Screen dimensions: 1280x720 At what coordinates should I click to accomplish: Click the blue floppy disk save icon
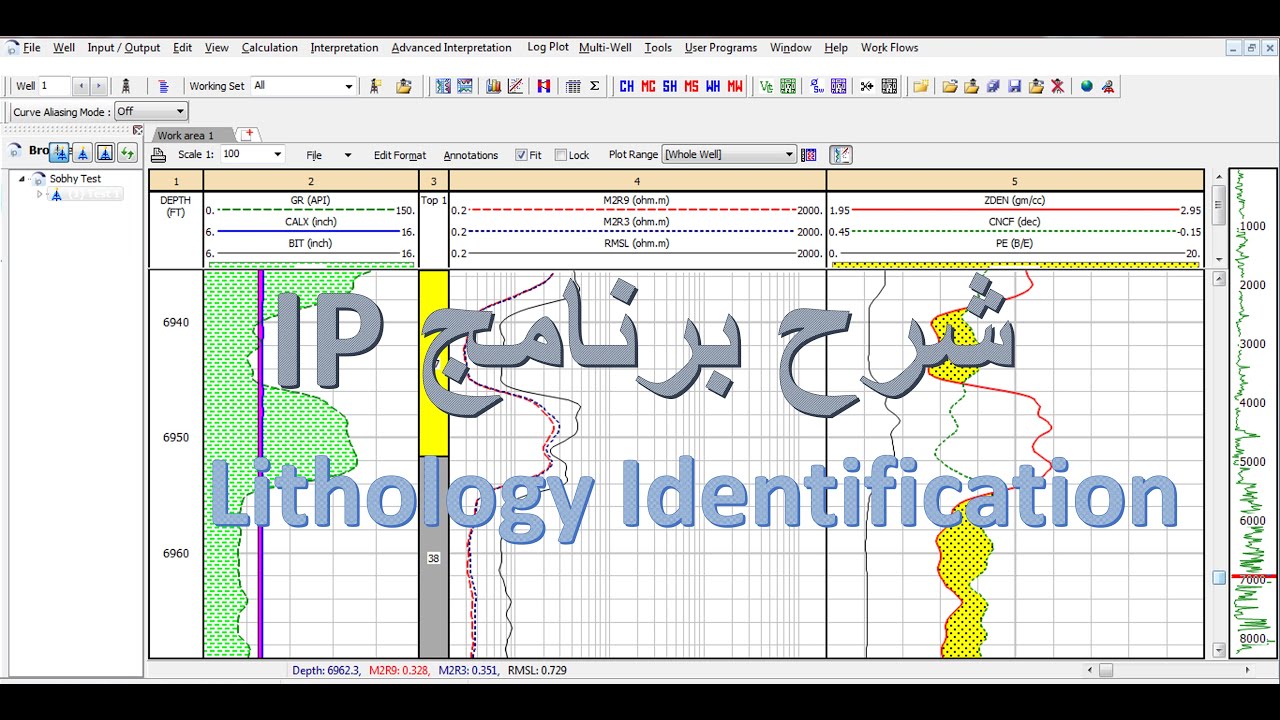(x=1015, y=86)
